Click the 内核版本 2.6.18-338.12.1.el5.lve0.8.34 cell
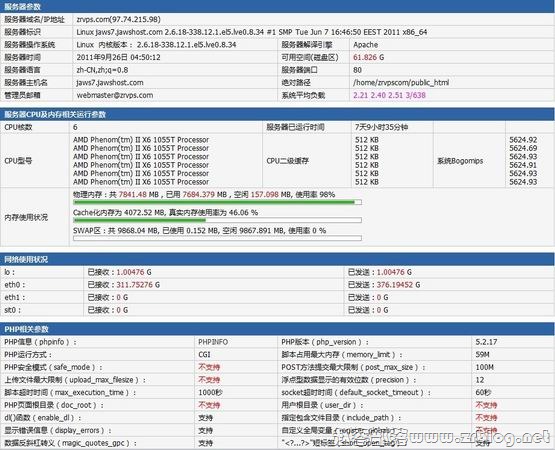The width and height of the screenshot is (555, 450). tap(156, 45)
